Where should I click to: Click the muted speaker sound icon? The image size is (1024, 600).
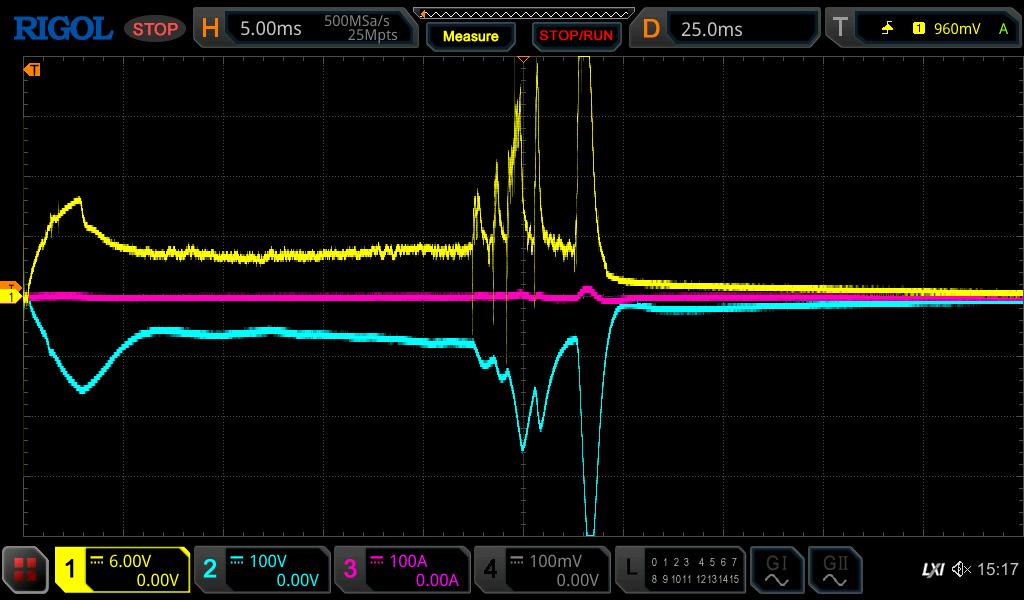[x=961, y=570]
